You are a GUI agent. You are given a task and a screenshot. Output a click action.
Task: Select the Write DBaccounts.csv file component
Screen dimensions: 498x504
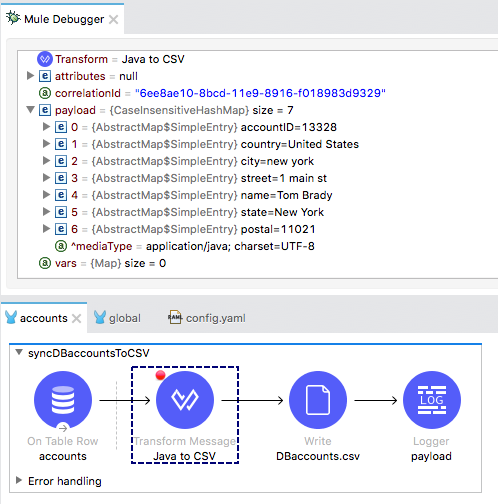318,400
